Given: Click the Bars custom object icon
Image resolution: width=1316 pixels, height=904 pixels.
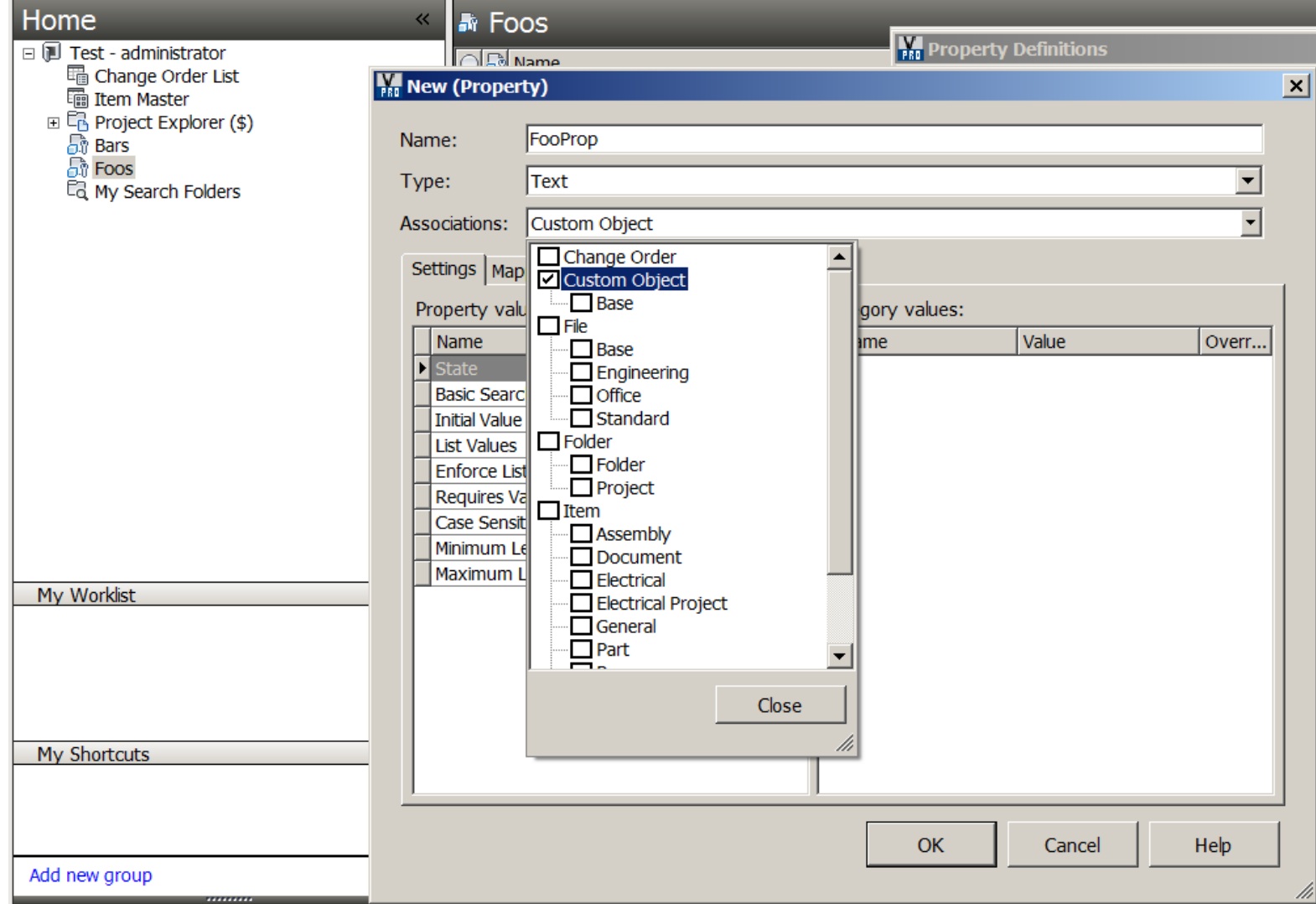Looking at the screenshot, I should [x=77, y=145].
